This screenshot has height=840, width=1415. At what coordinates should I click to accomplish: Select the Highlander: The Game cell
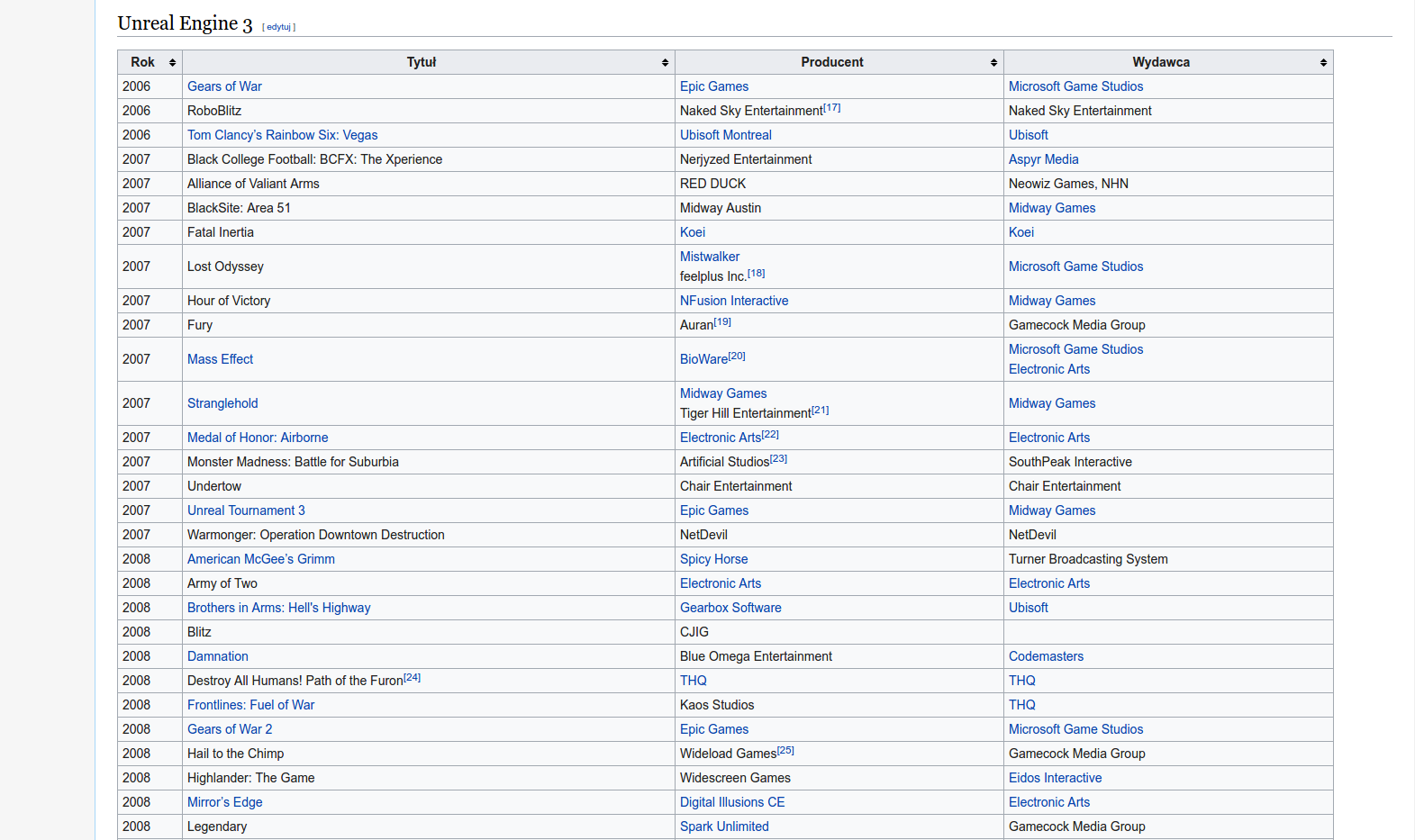429,778
